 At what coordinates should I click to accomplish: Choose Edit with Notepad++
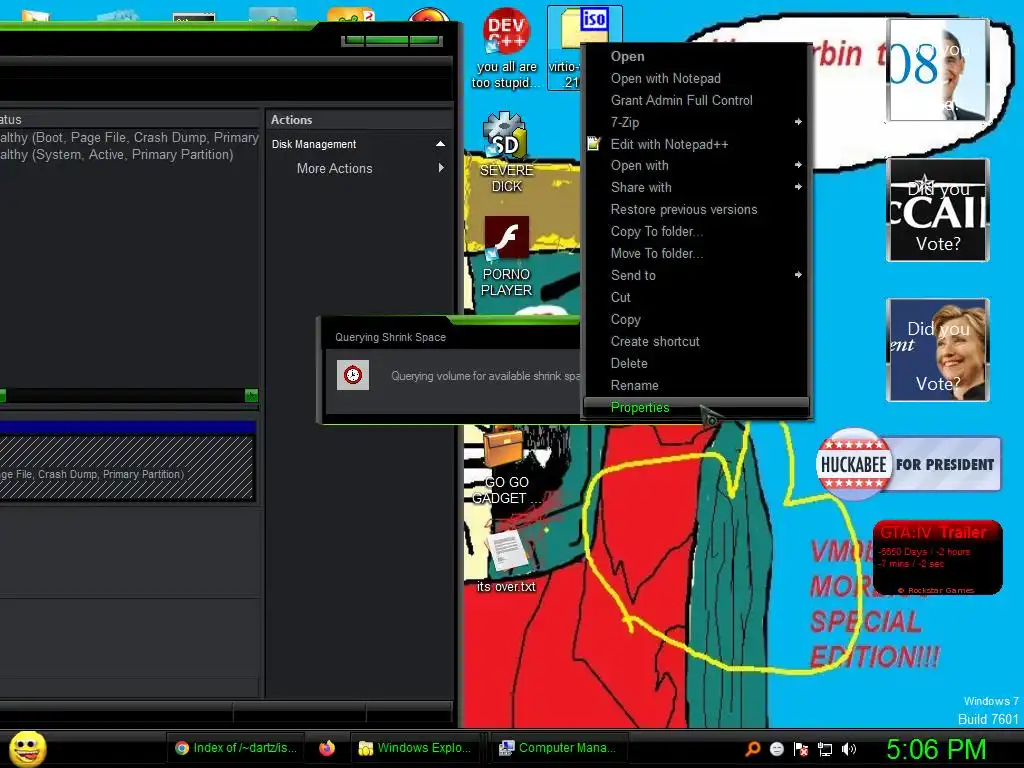tap(696, 144)
